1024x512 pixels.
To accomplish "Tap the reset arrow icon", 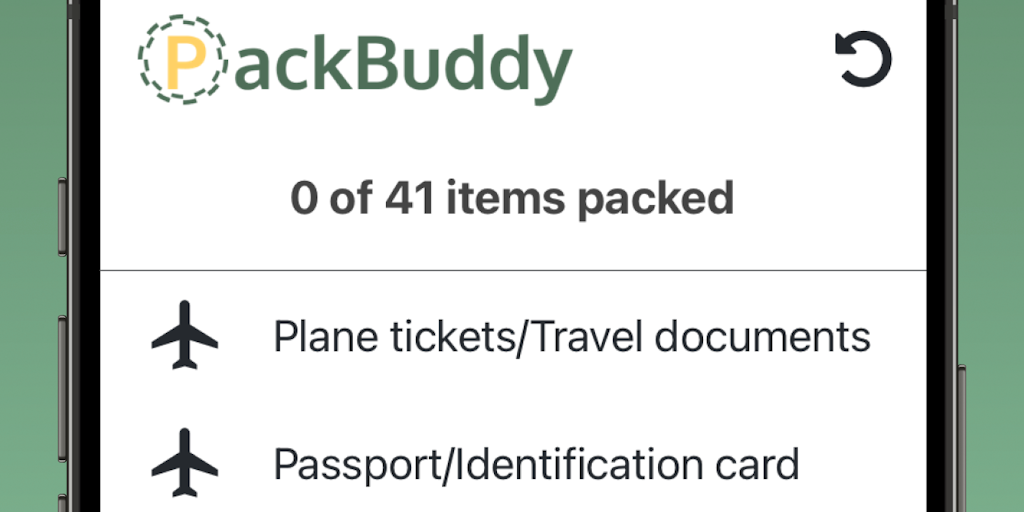I will (x=862, y=61).
